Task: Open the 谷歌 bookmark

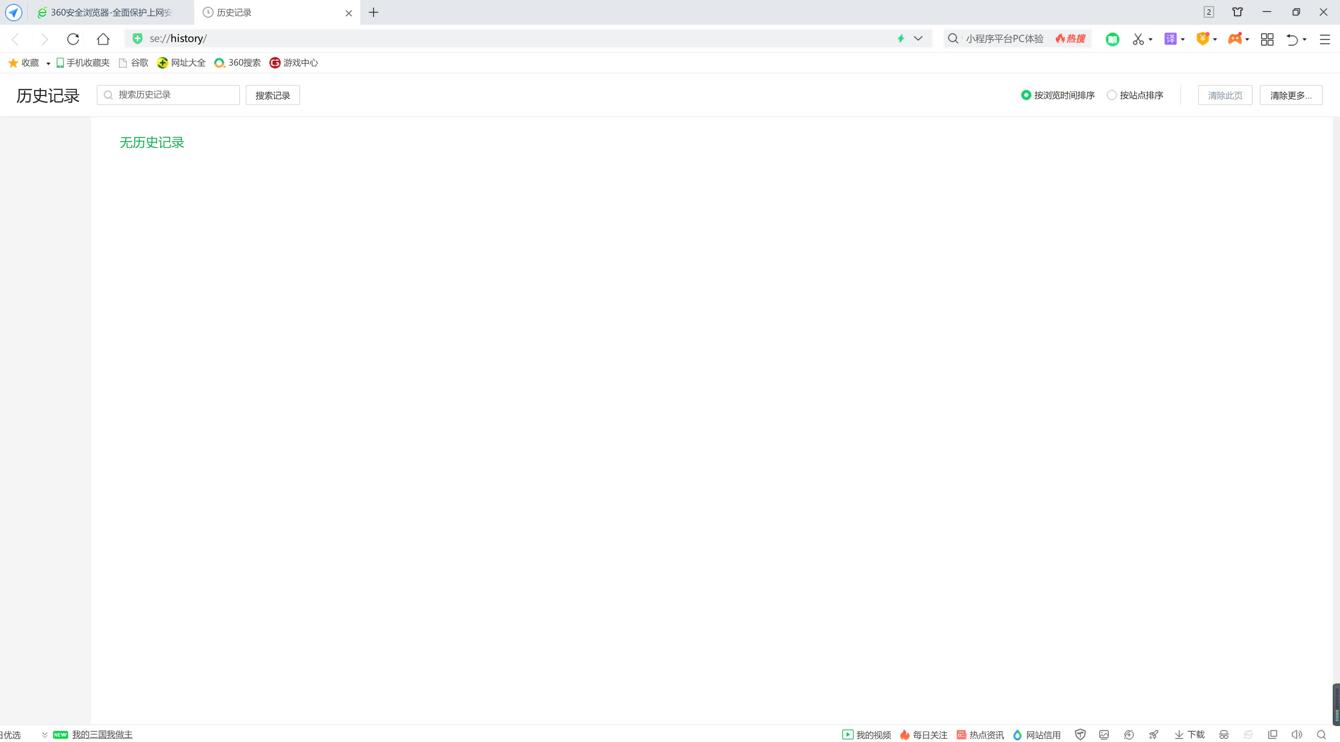Action: pos(133,63)
